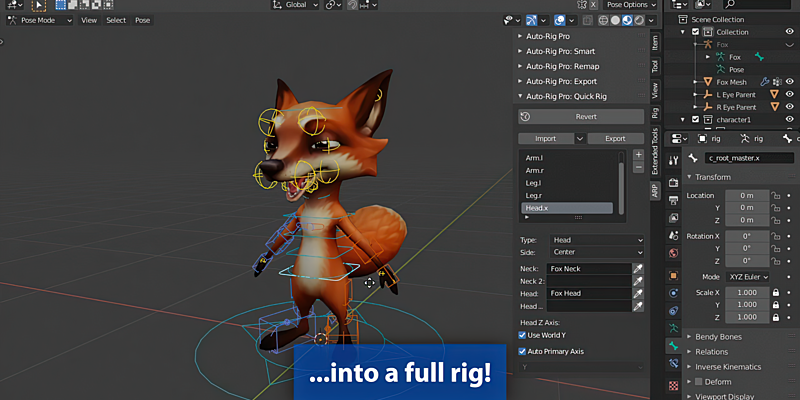Expand the Auto-Rig Pro: Smart panel

coord(560,51)
